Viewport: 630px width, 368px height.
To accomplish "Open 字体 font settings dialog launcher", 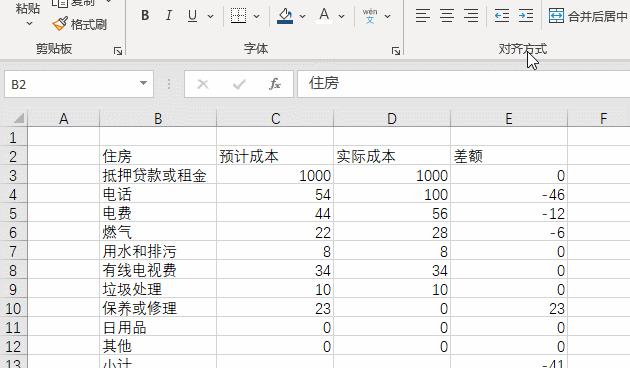I will 396,51.
